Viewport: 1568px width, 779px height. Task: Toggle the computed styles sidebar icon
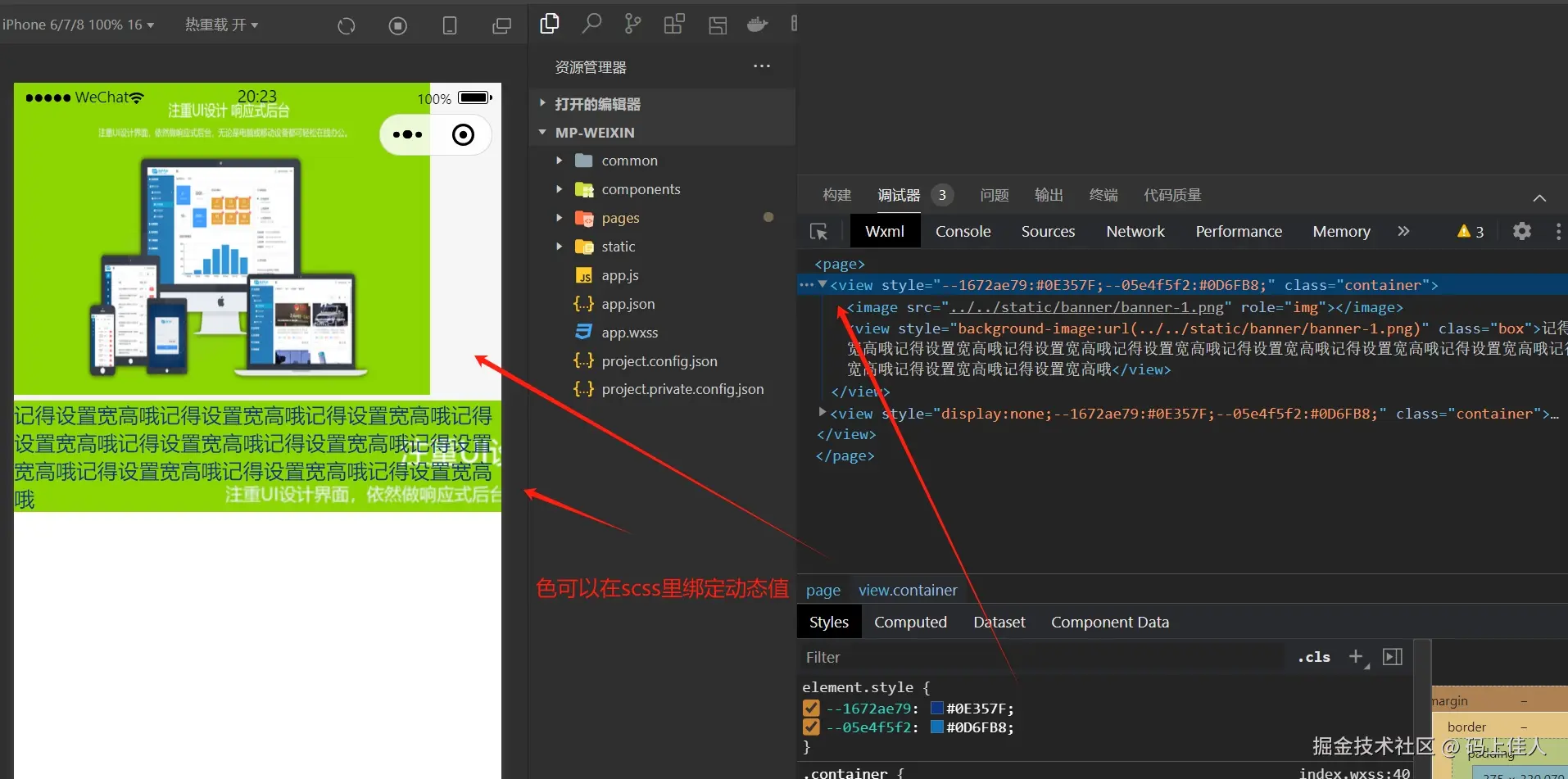click(x=1393, y=657)
